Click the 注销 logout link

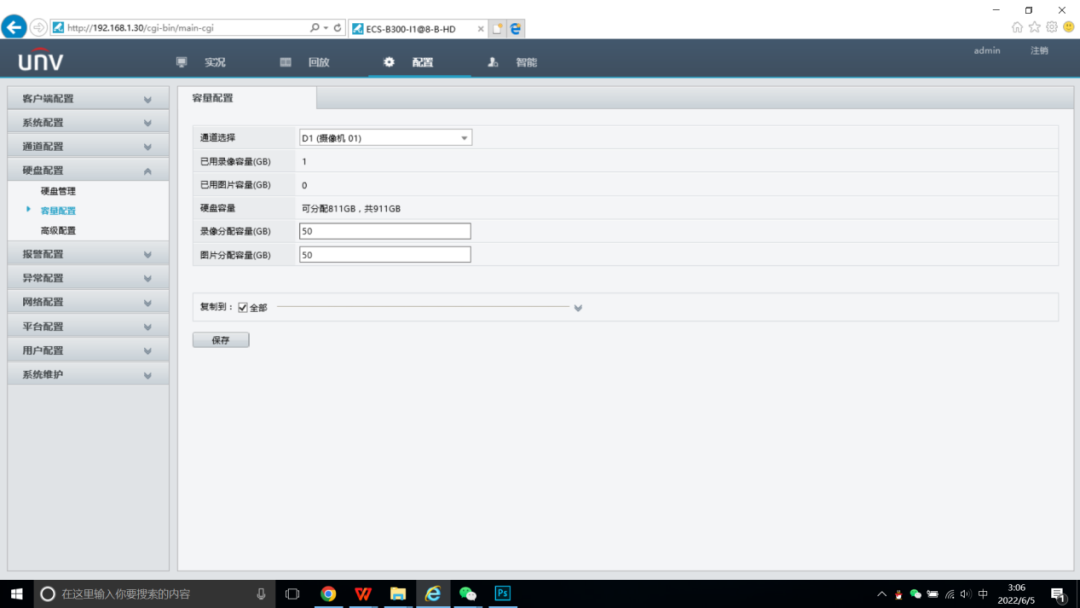pyautogui.click(x=1039, y=51)
